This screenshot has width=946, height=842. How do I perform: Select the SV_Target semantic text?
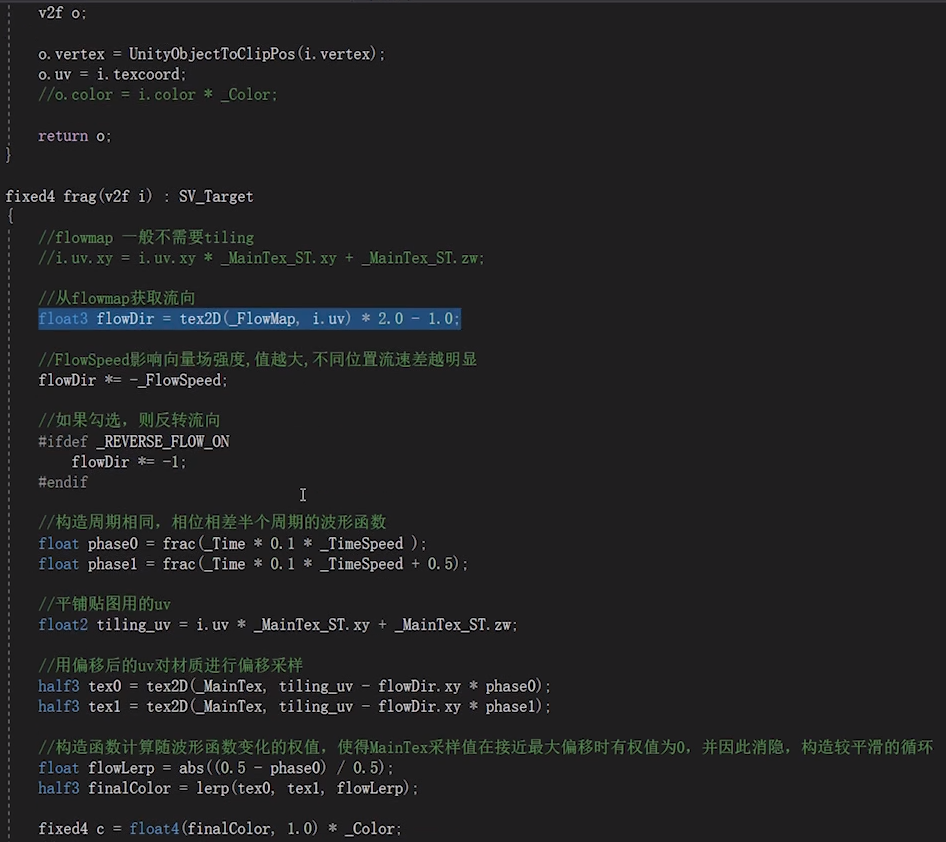point(216,196)
